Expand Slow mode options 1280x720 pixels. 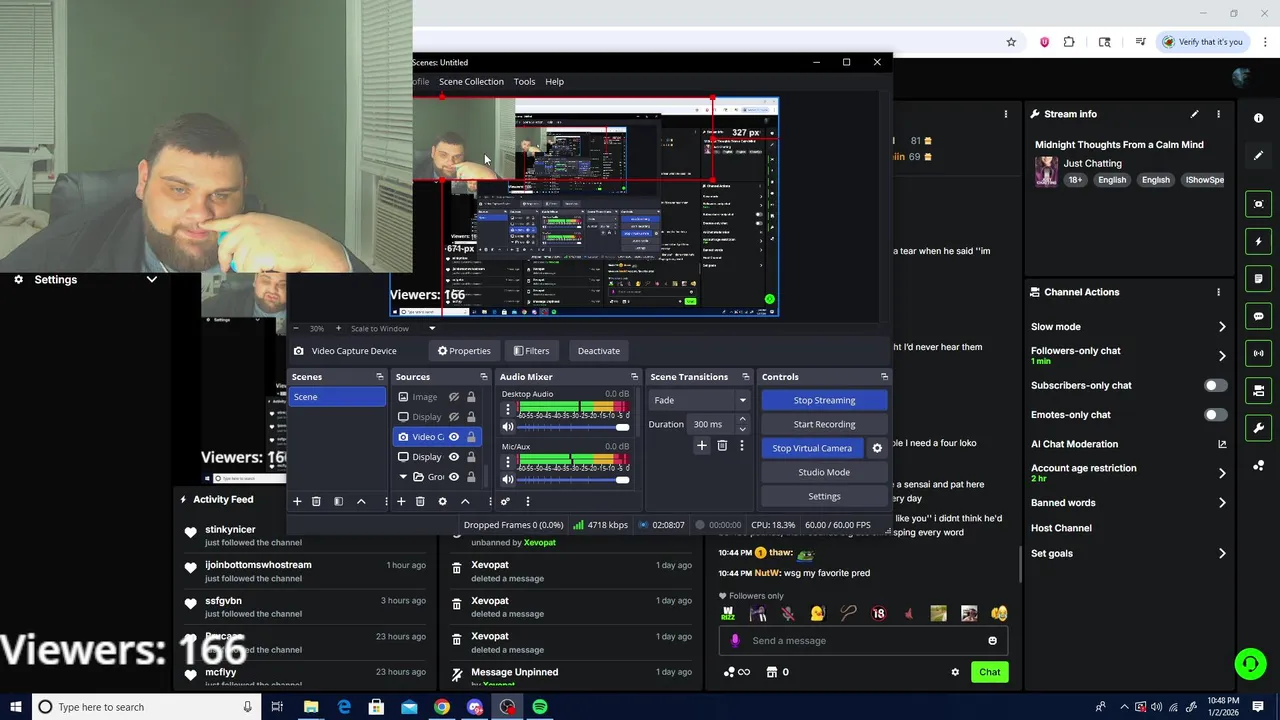pyautogui.click(x=1222, y=327)
